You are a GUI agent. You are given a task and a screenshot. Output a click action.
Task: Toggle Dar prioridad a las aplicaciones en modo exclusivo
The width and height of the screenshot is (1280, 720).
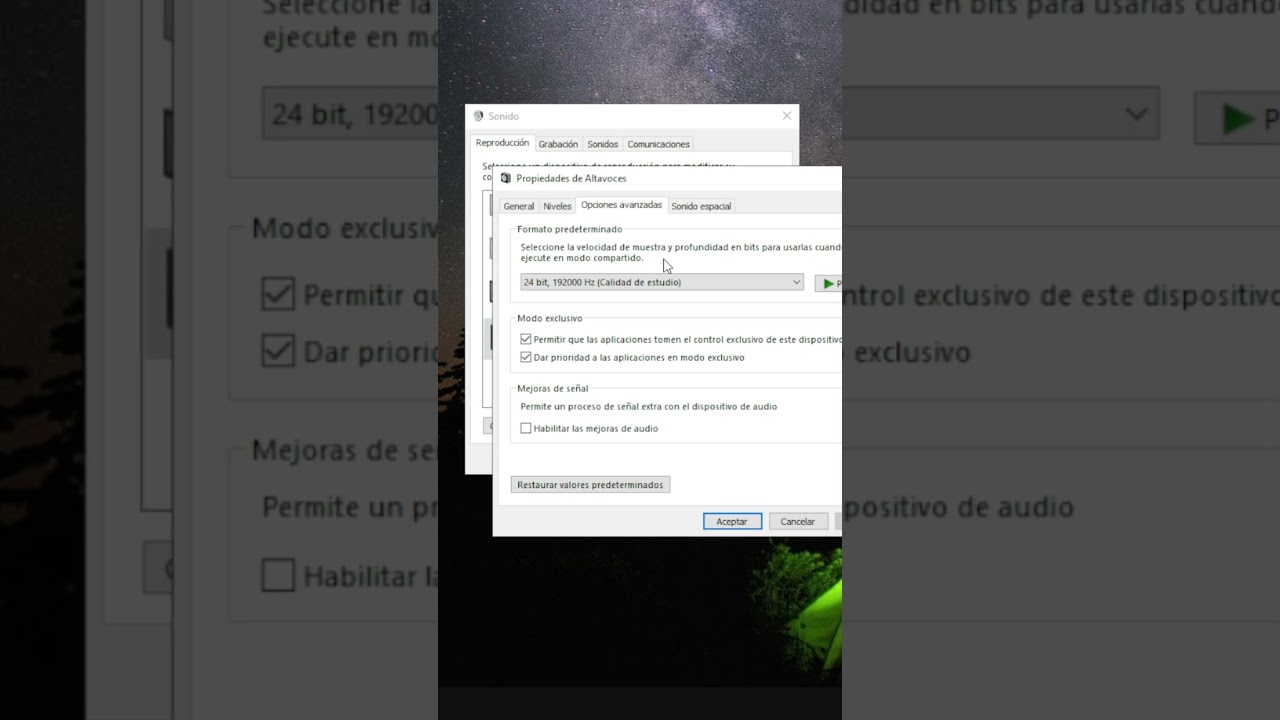(526, 357)
